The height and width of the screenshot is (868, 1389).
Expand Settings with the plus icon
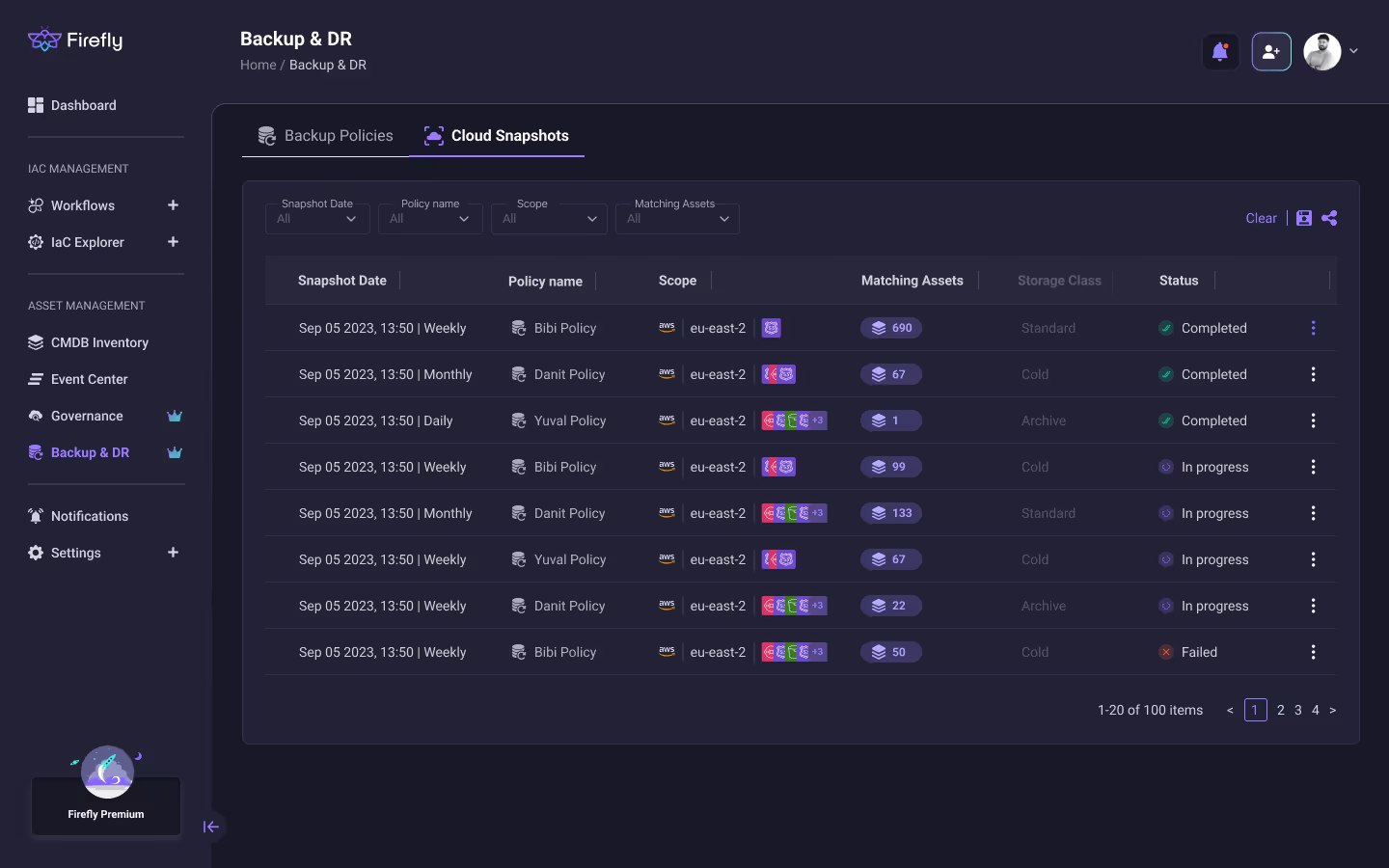point(173,553)
